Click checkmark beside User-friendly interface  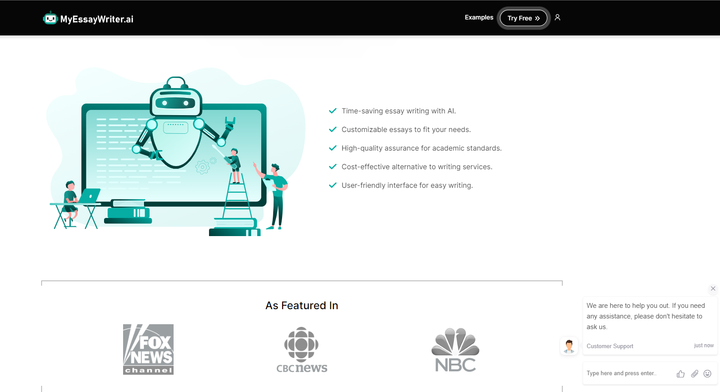pyautogui.click(x=333, y=185)
